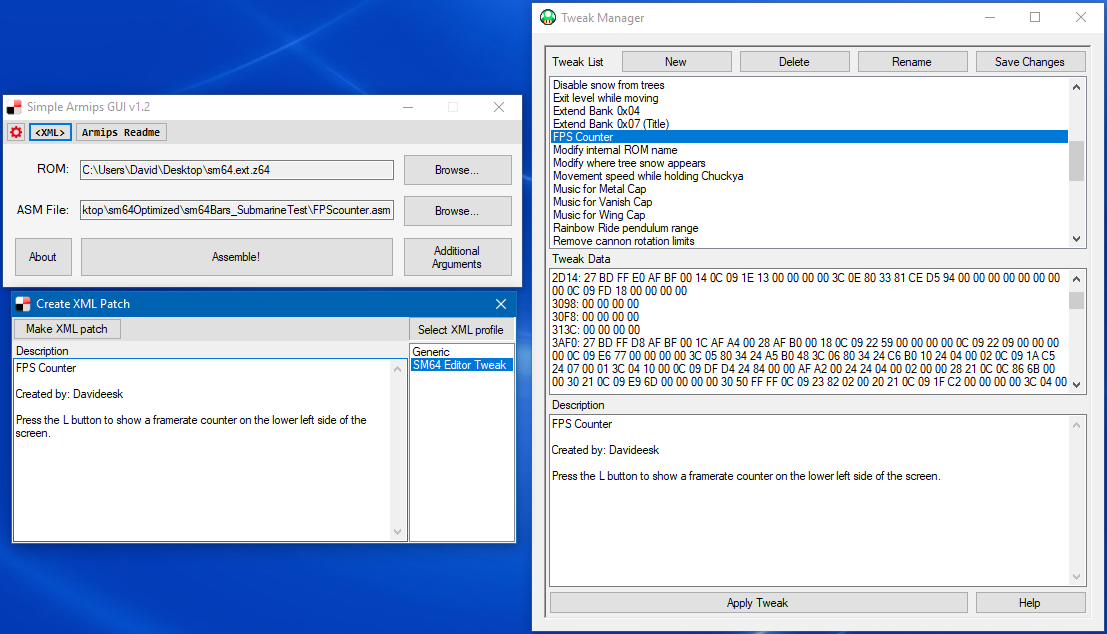Toggle the <XML> patch panel button
The width and height of the screenshot is (1107, 634).
pyautogui.click(x=50, y=132)
